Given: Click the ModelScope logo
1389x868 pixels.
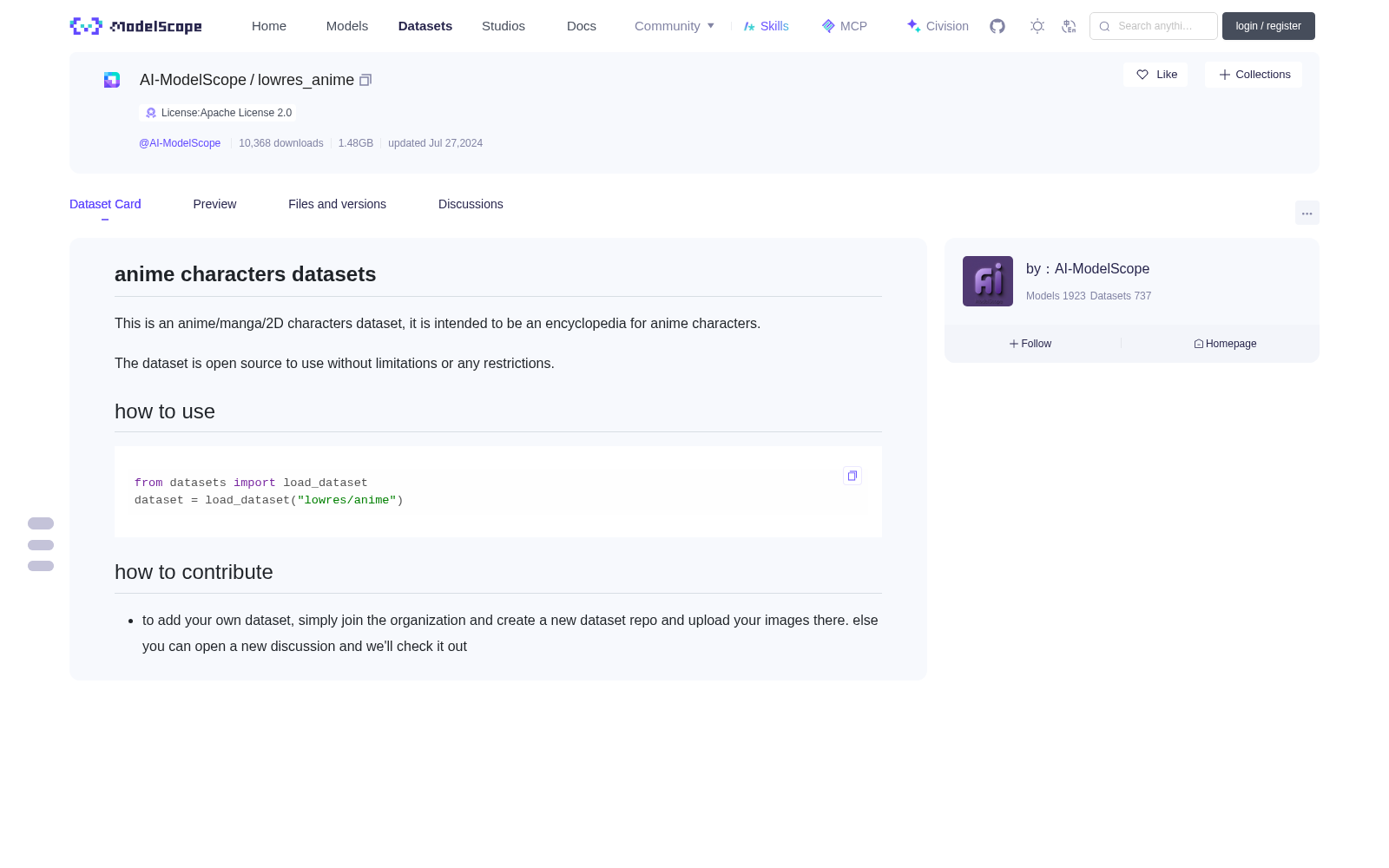Looking at the screenshot, I should click(136, 26).
